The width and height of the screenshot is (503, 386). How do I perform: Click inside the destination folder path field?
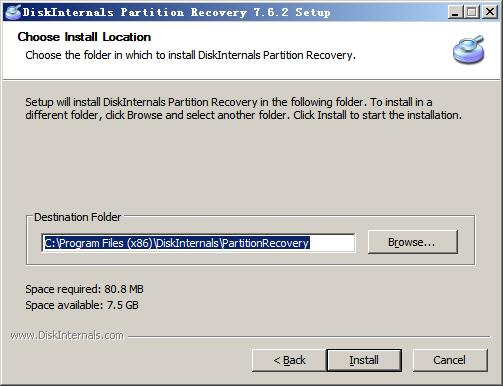(198, 243)
